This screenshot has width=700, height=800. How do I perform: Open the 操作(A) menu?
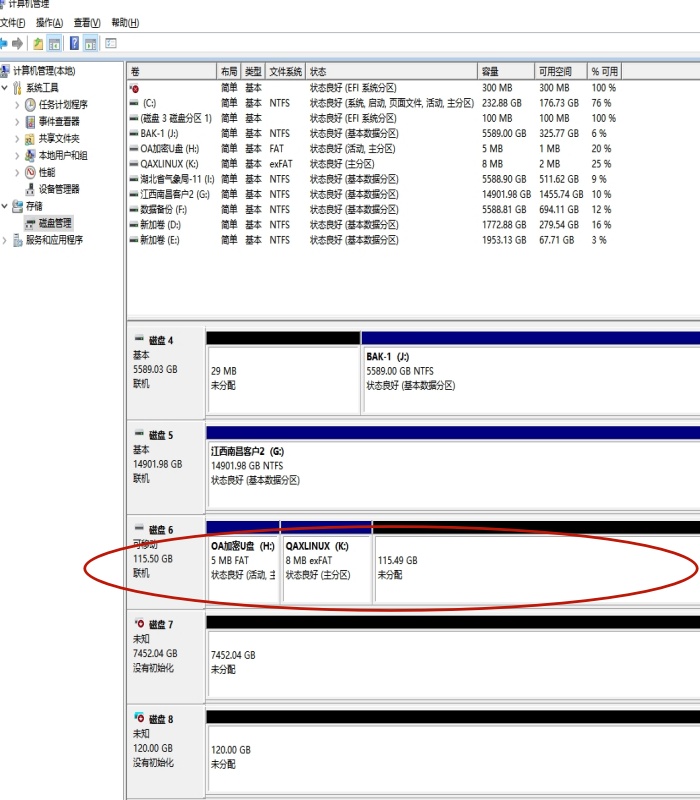48,23
